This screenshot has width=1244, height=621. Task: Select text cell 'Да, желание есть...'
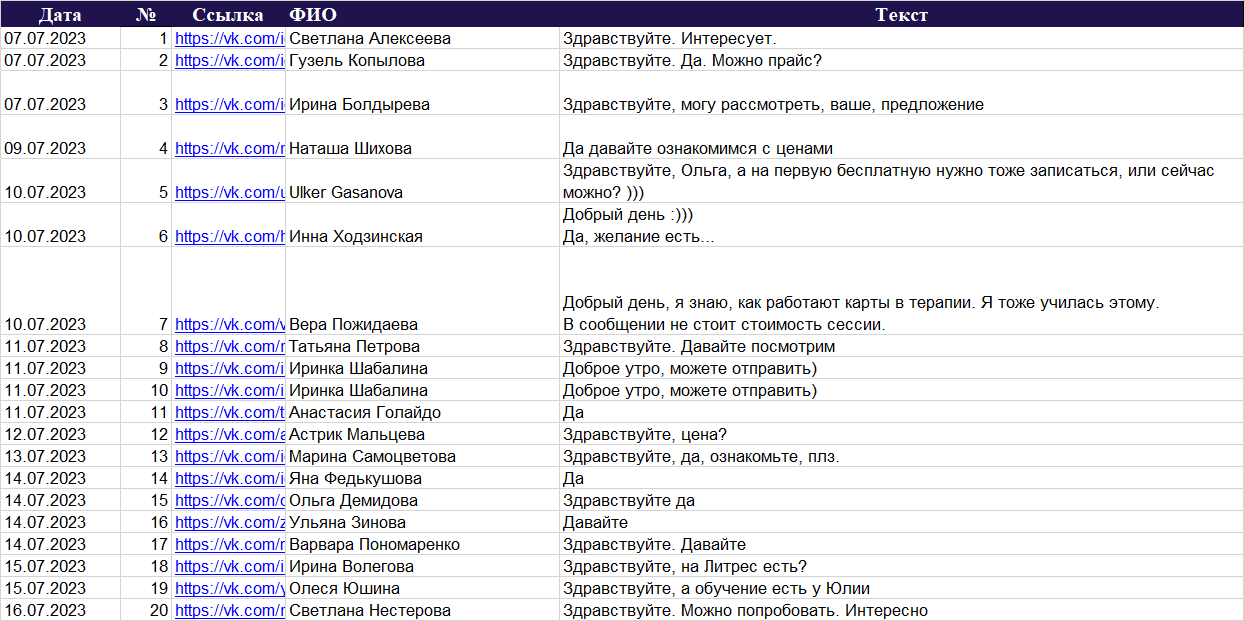(x=901, y=225)
